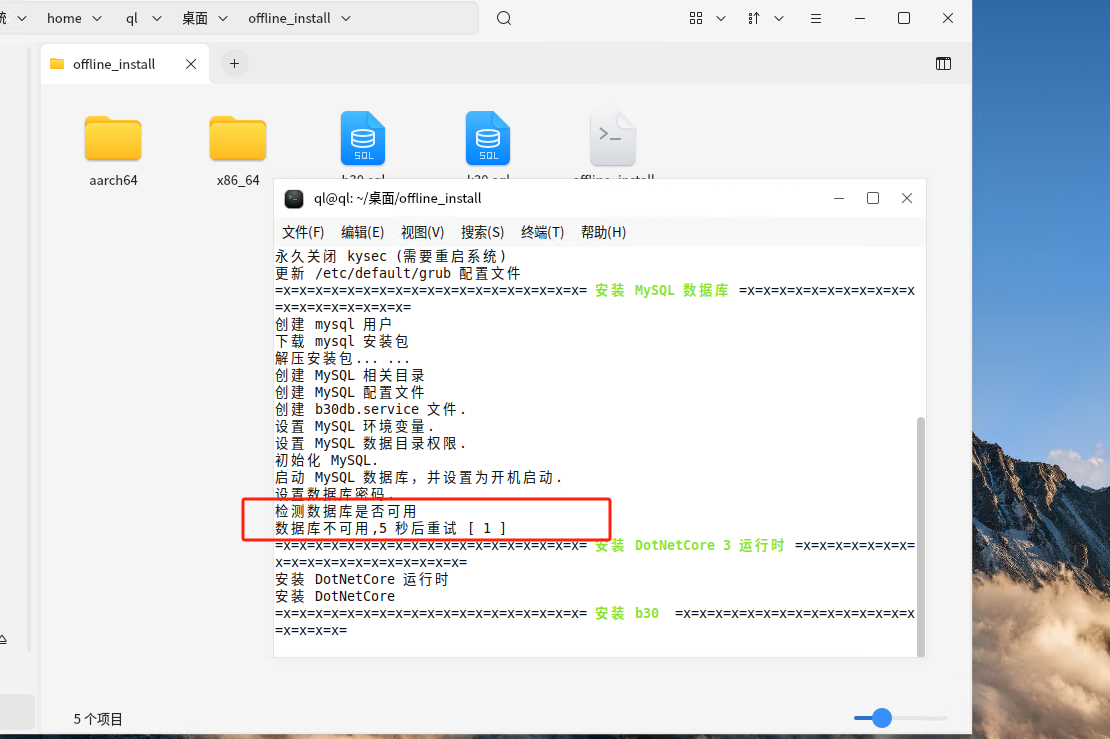This screenshot has height=739, width=1110.
Task: Click offline_install in path bar
Action: point(290,18)
